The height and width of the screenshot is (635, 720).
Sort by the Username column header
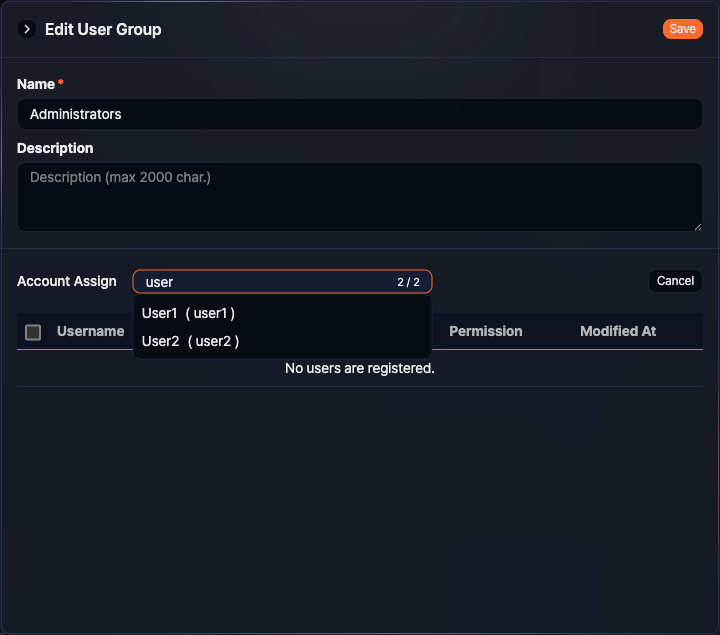[x=90, y=331]
